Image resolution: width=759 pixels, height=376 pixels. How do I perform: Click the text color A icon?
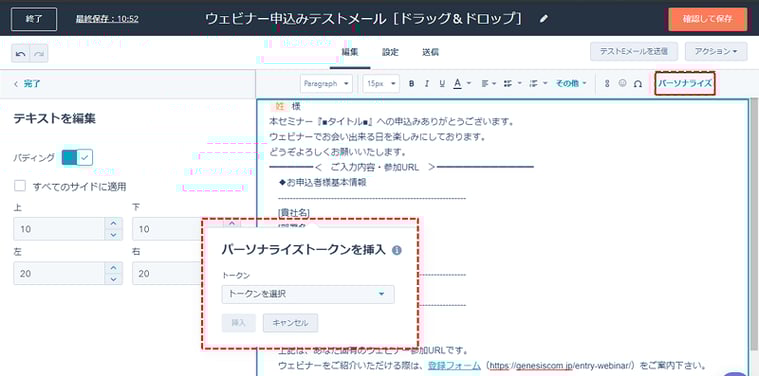coord(457,84)
